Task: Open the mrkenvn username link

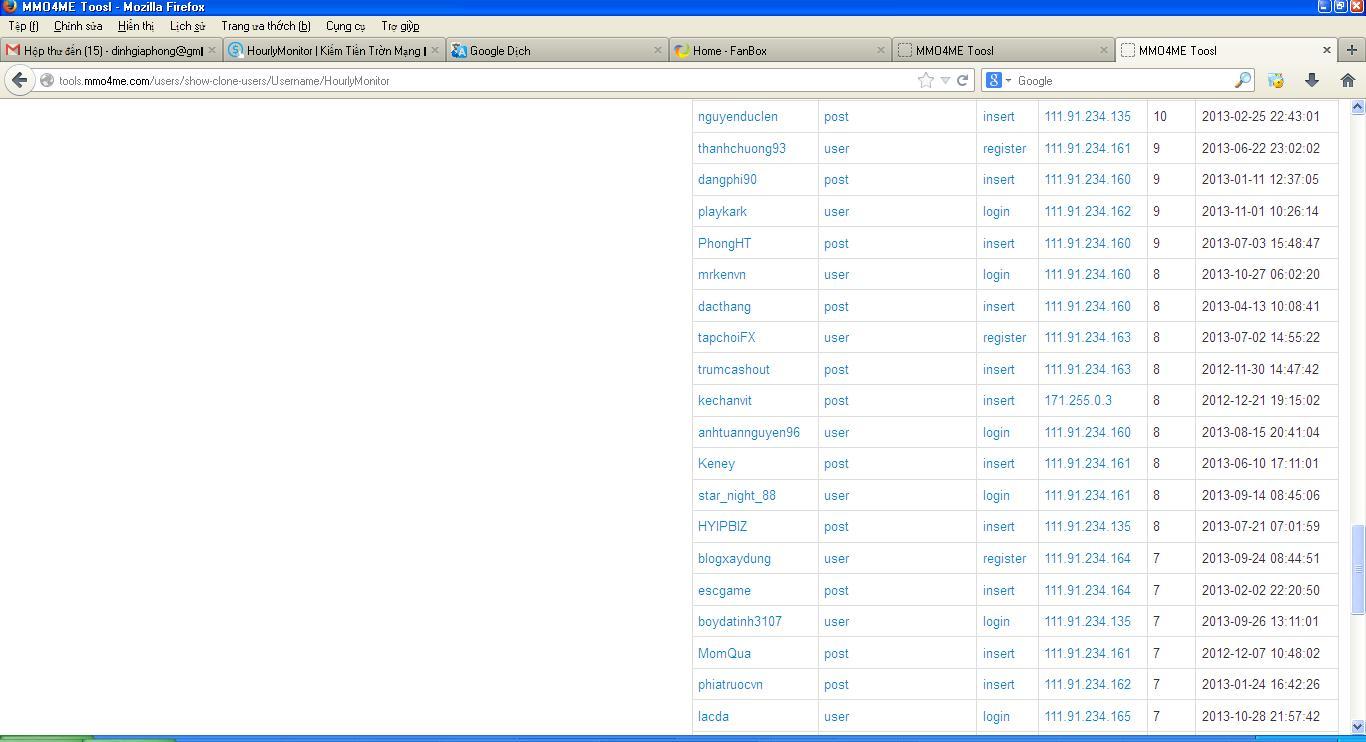Action: click(722, 275)
